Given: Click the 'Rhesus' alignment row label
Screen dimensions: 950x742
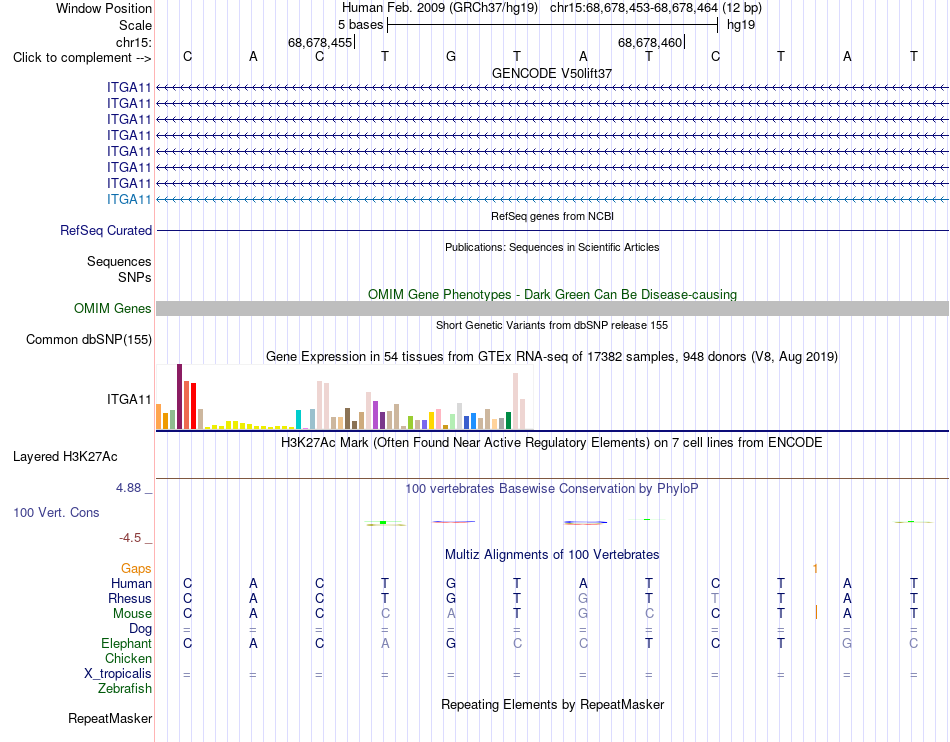Looking at the screenshot, I should [x=130, y=599].
